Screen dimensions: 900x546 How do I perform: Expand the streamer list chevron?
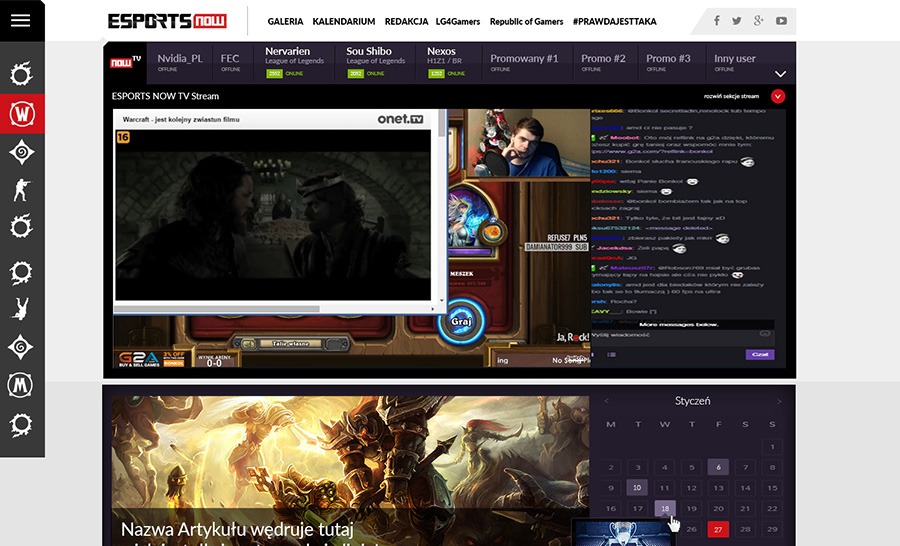780,74
